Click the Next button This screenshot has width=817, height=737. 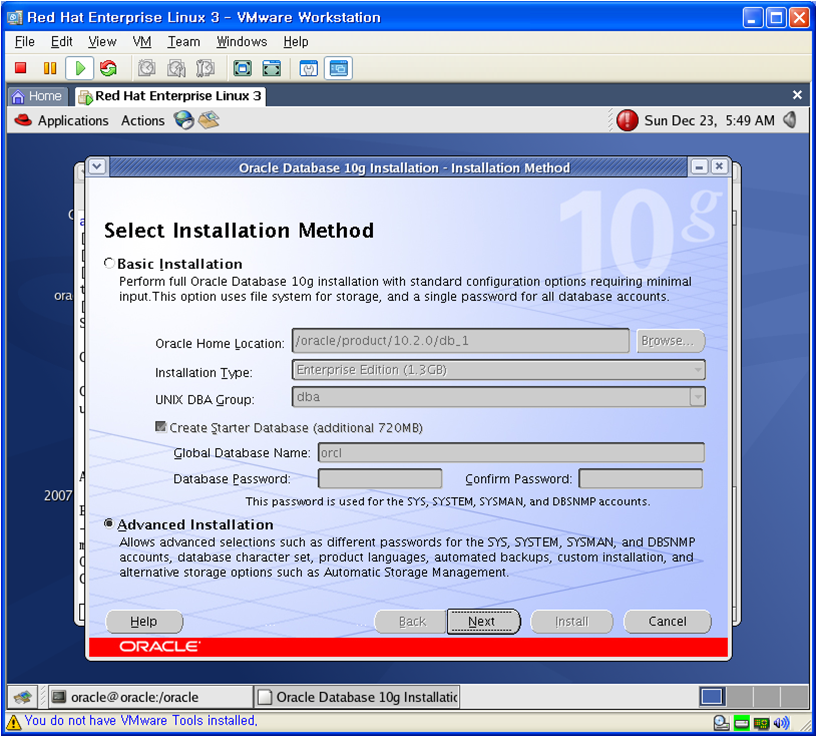[483, 621]
